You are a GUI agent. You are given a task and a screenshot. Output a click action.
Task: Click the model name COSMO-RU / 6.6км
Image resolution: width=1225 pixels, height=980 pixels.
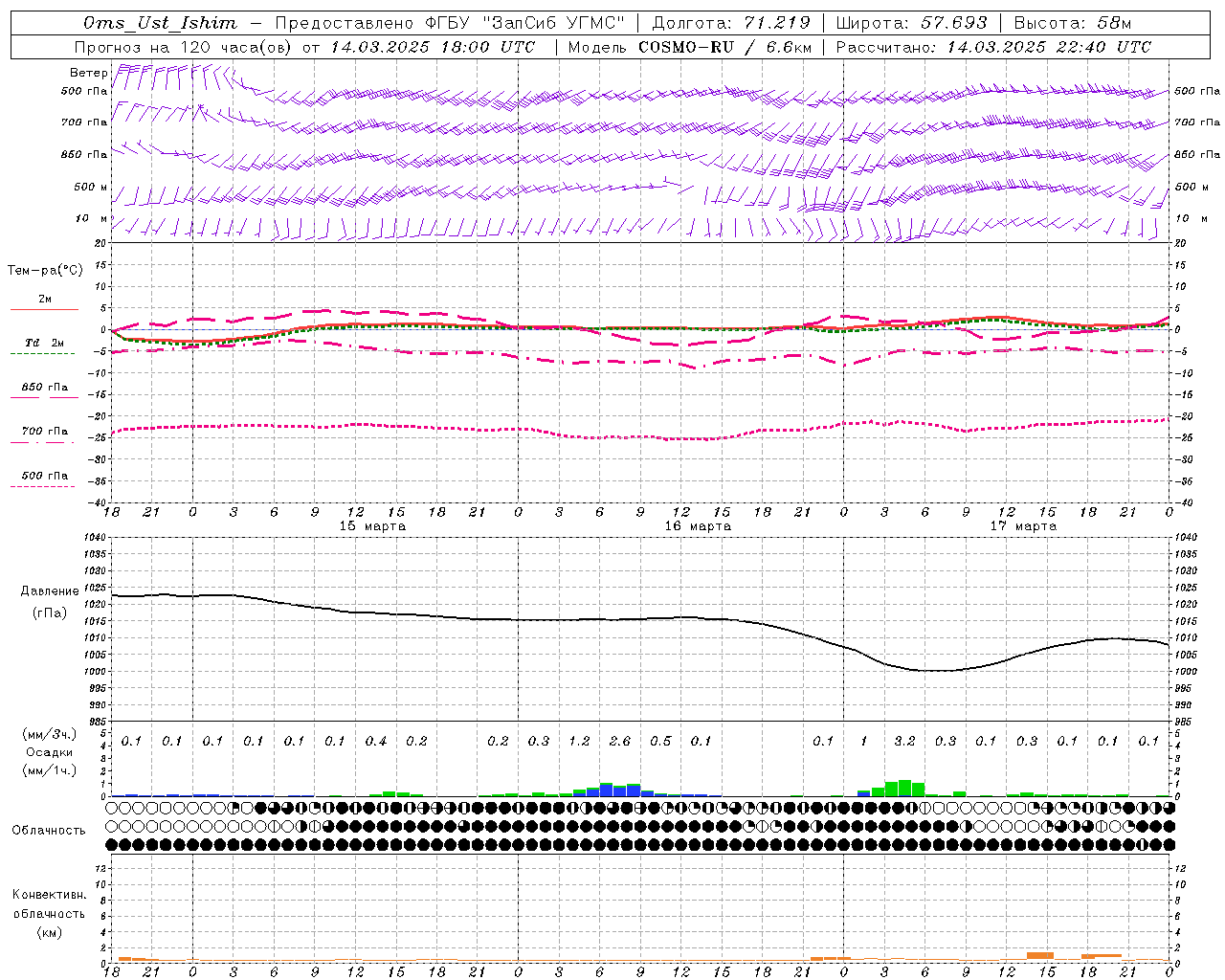click(x=725, y=47)
